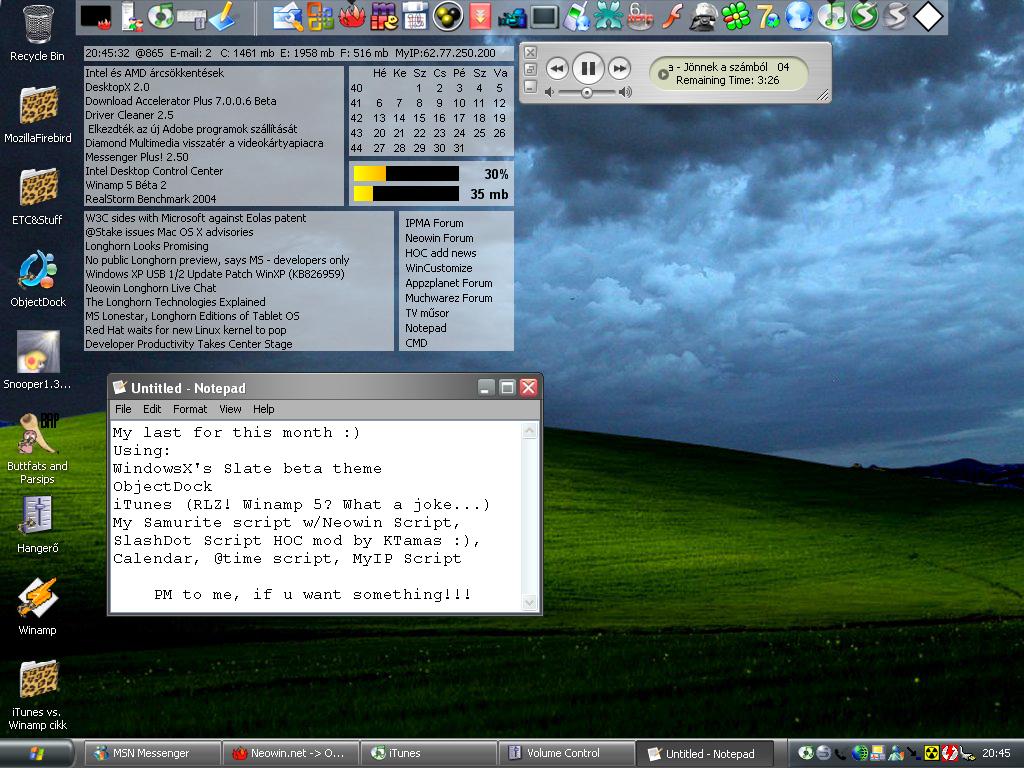Launch the Flash icon in top dock
The image size is (1024, 768).
[673, 16]
